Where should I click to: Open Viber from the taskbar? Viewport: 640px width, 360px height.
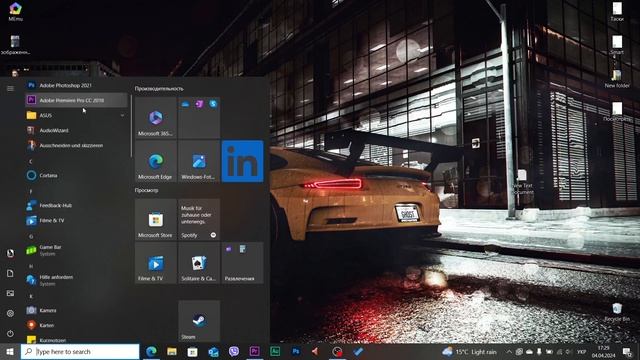tap(234, 351)
